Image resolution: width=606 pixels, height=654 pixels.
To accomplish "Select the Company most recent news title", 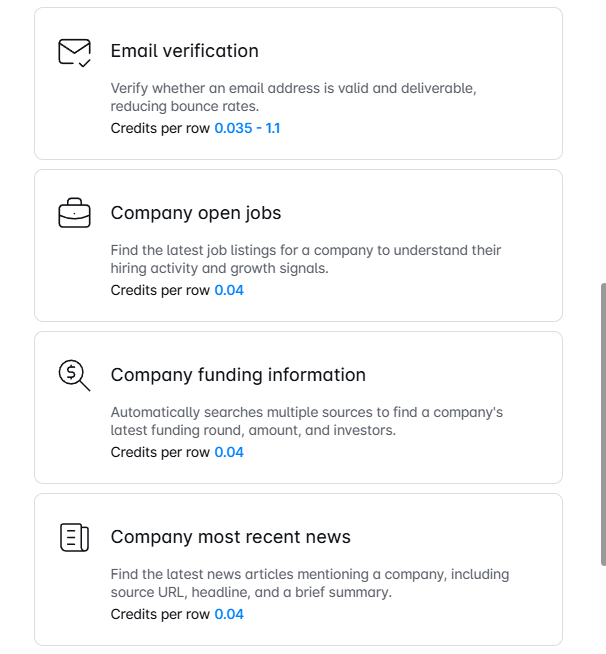I will (231, 537).
